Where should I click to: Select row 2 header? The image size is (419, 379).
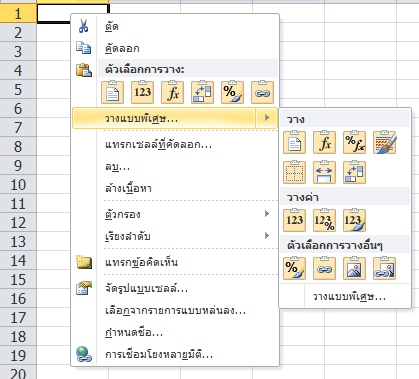click(x=18, y=32)
